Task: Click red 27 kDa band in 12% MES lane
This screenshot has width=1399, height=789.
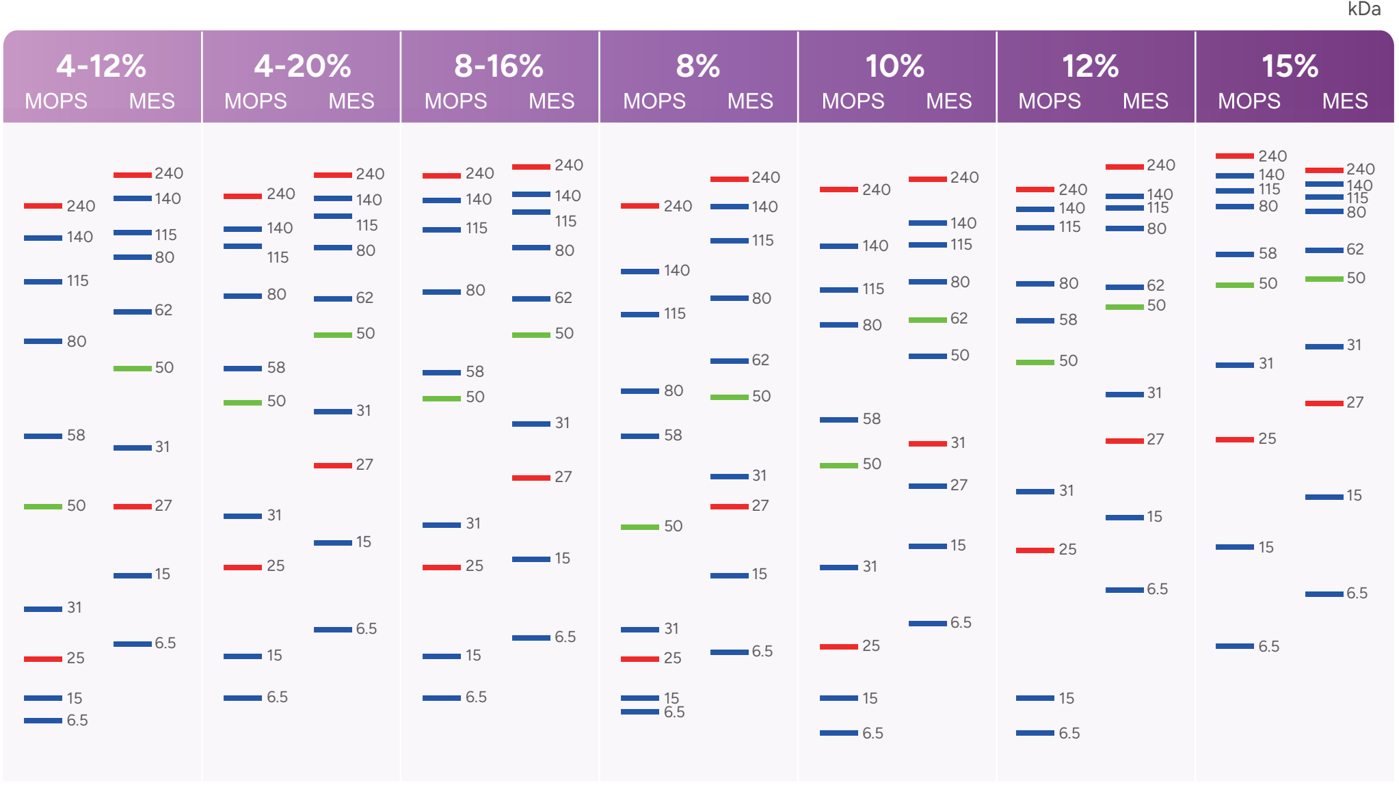Action: tap(1124, 440)
